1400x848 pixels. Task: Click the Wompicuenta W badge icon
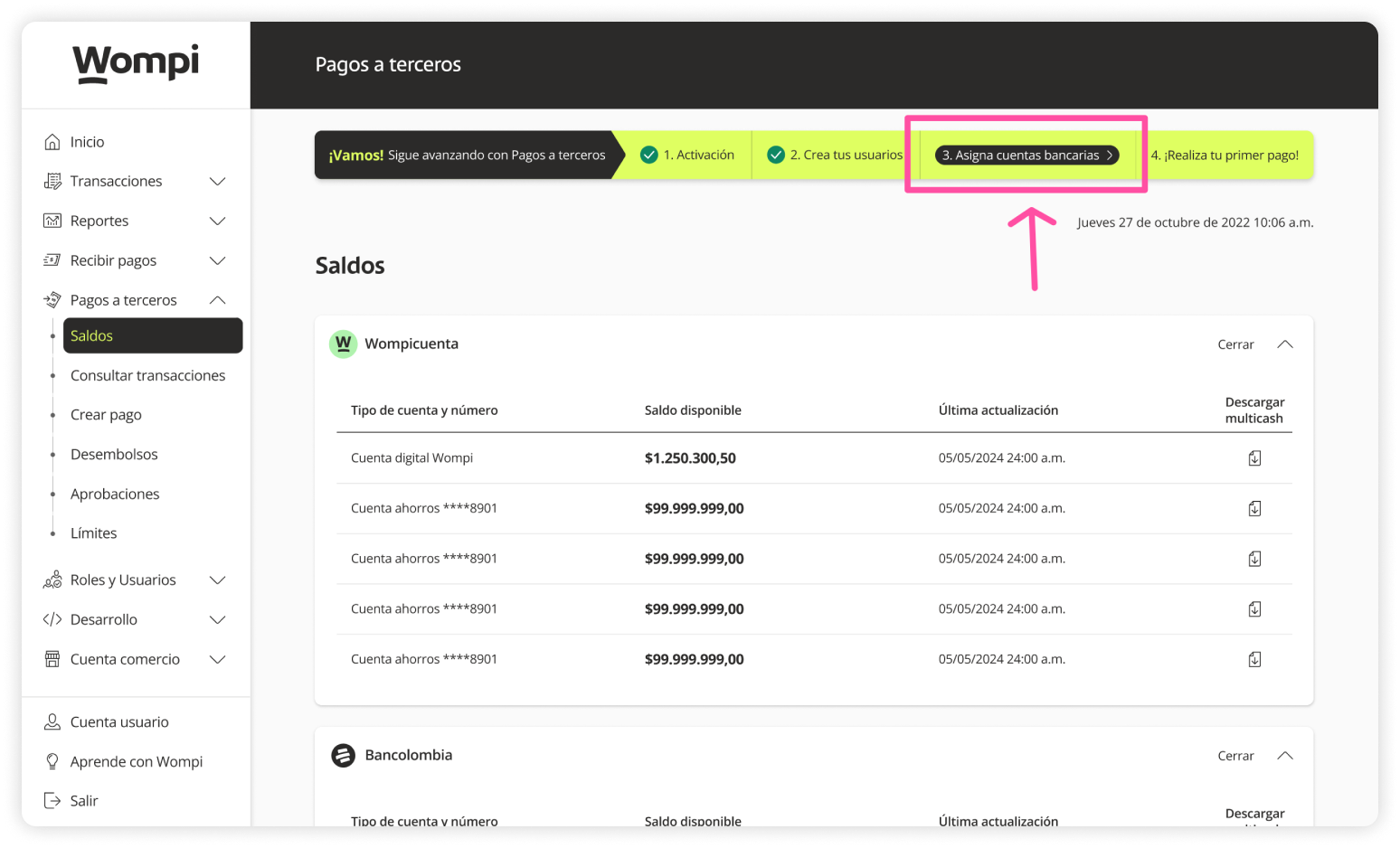[x=343, y=344]
